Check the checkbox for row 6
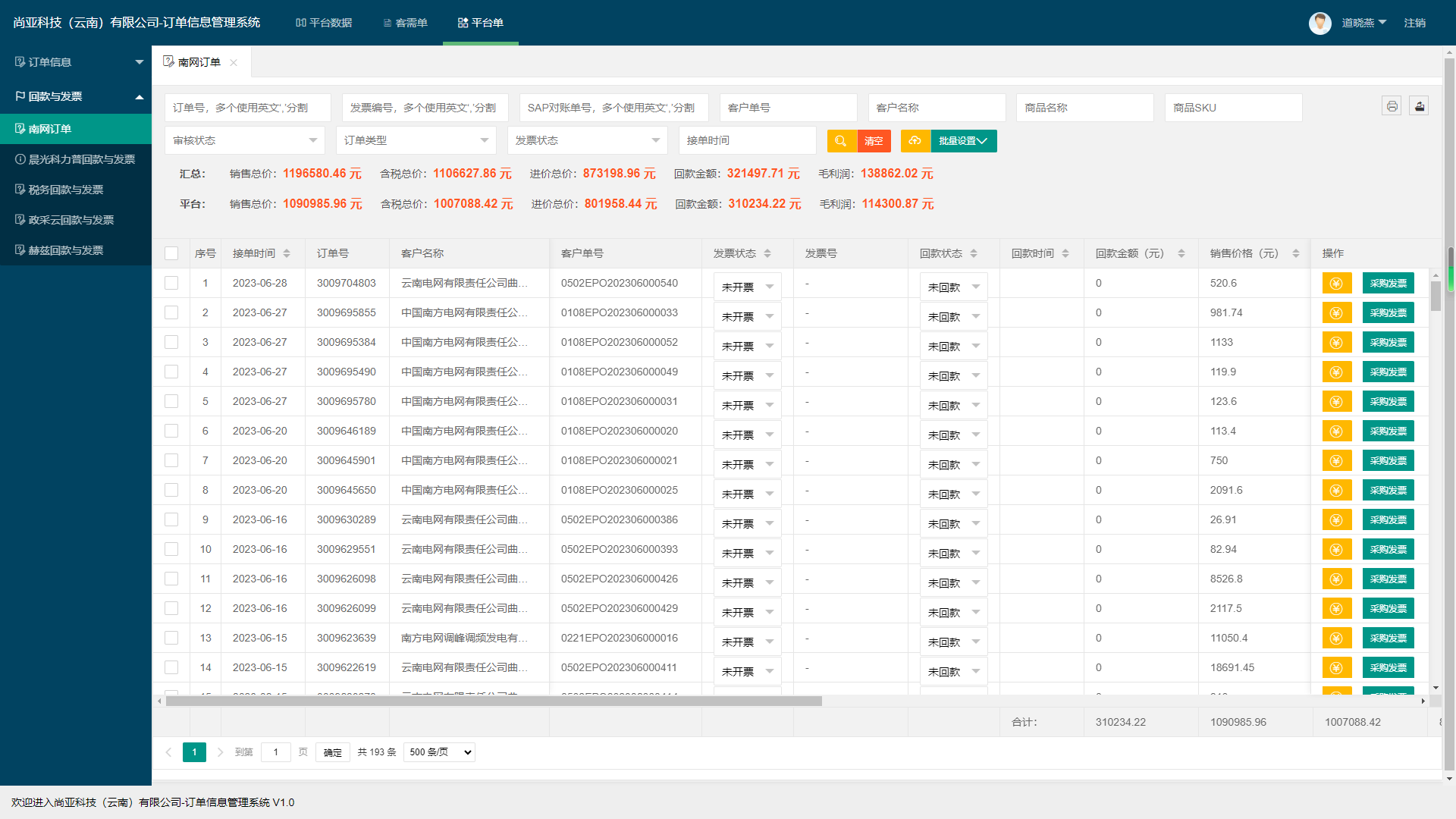The width and height of the screenshot is (1456, 819). coord(171,431)
